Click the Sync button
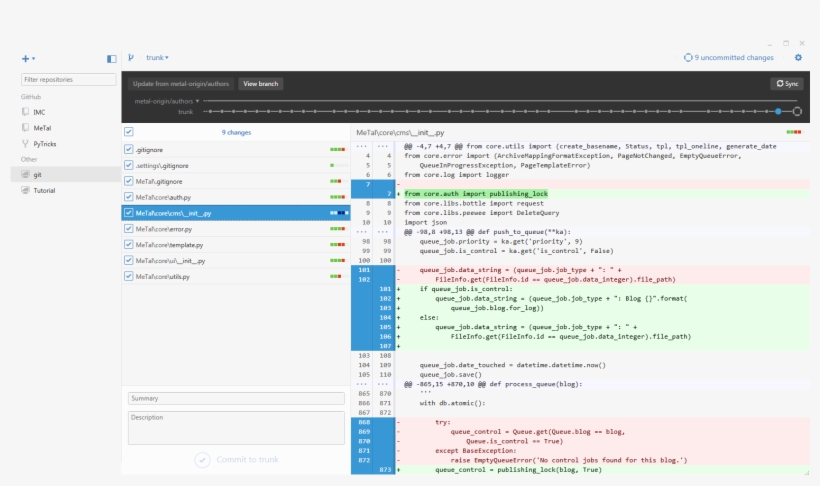The width and height of the screenshot is (820, 486). point(787,84)
